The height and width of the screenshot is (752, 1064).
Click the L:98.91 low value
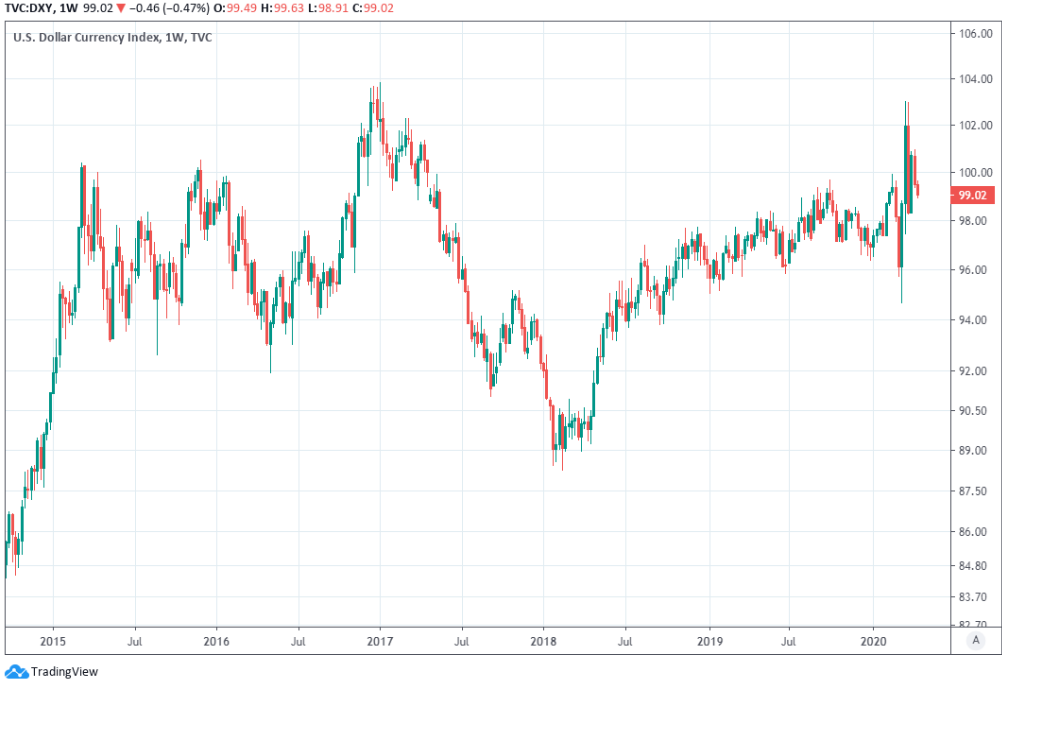(328, 8)
